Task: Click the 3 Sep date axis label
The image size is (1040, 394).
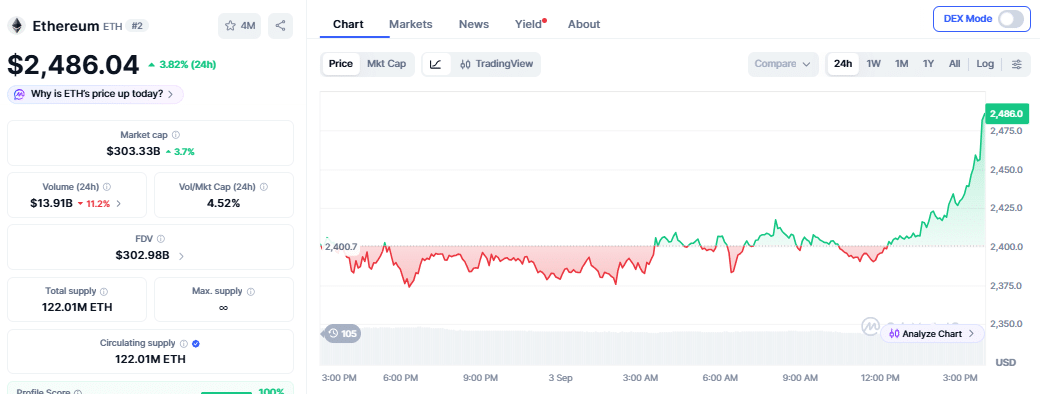Action: (560, 378)
